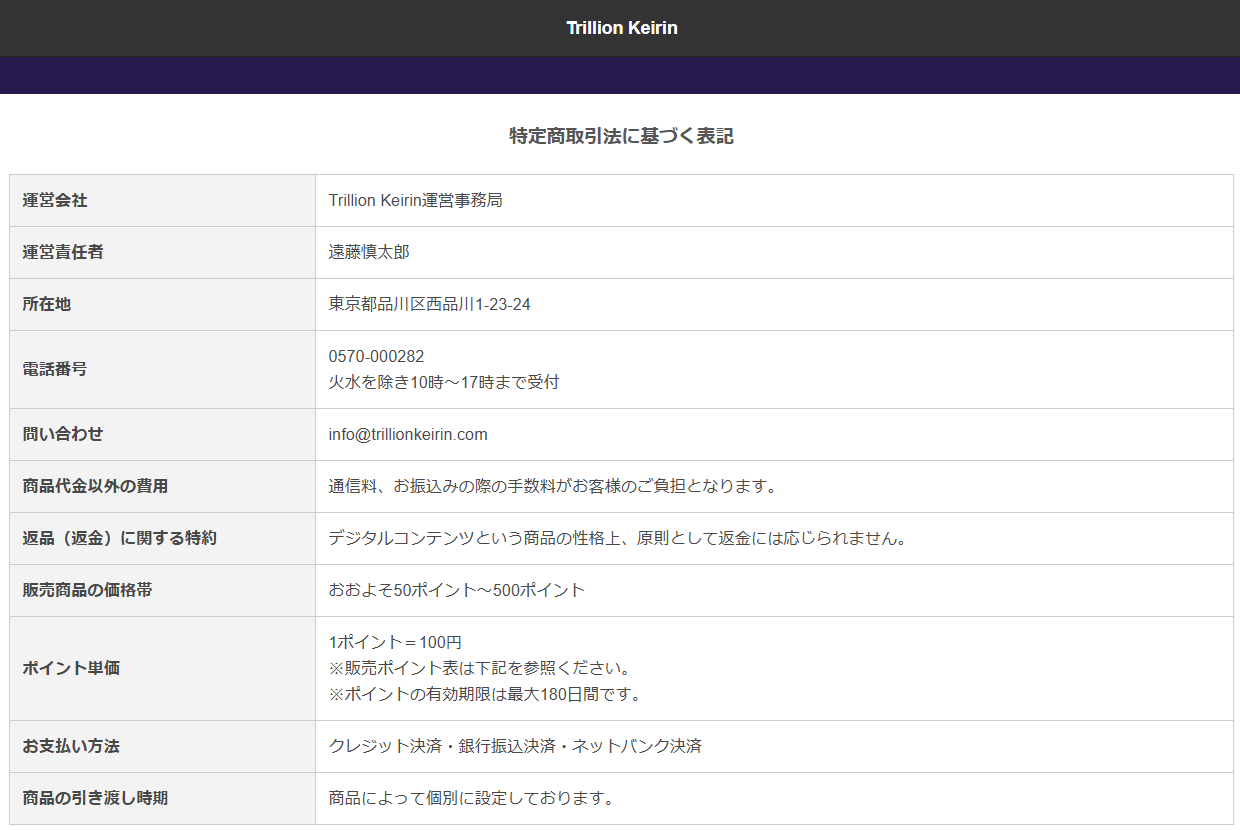The image size is (1240, 830).
Task: Click the 所在地 row label
Action: [x=47, y=304]
